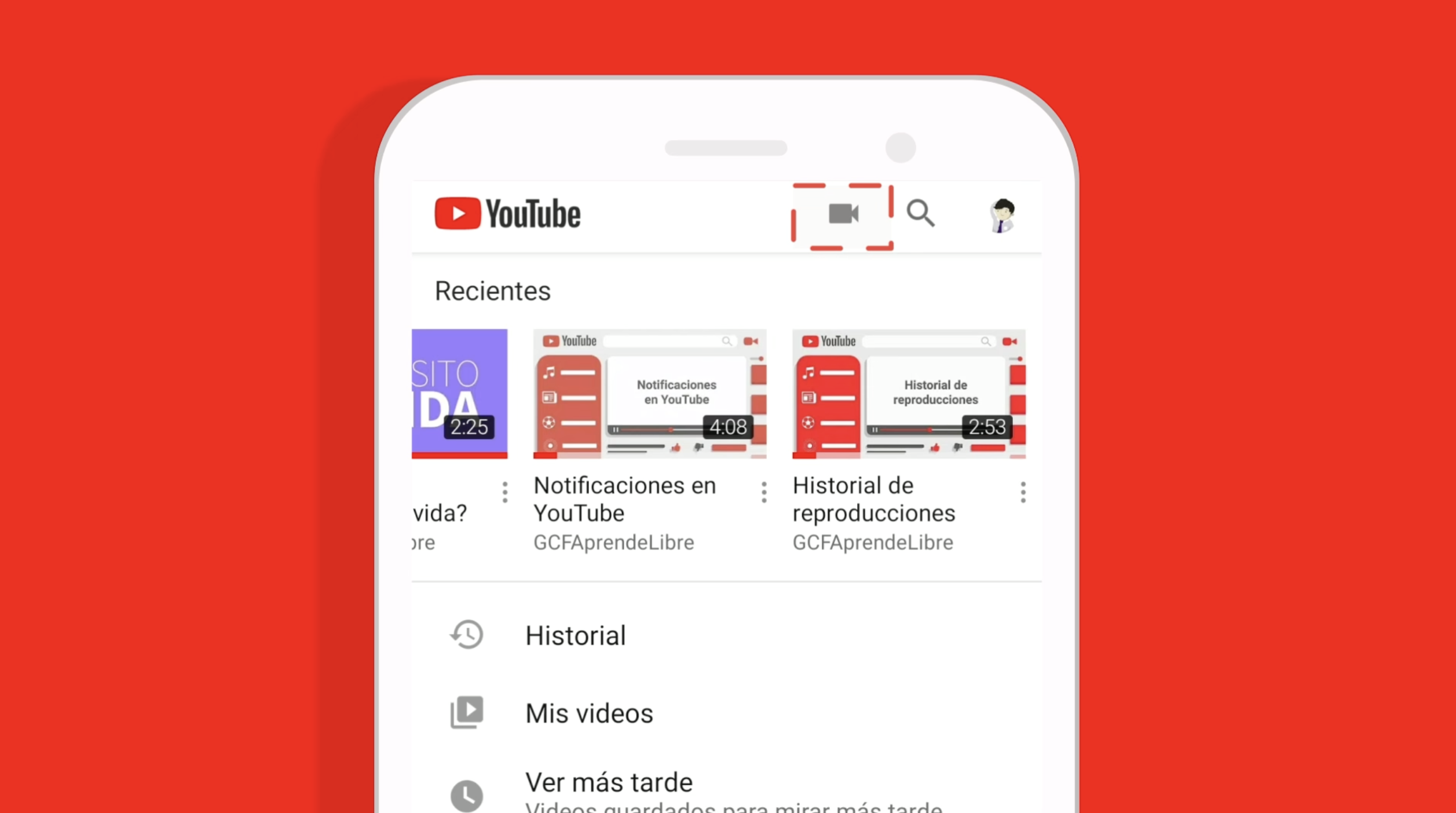Tap the three-dot menu on Notificaciones video
The image size is (1456, 813).
coord(763,491)
